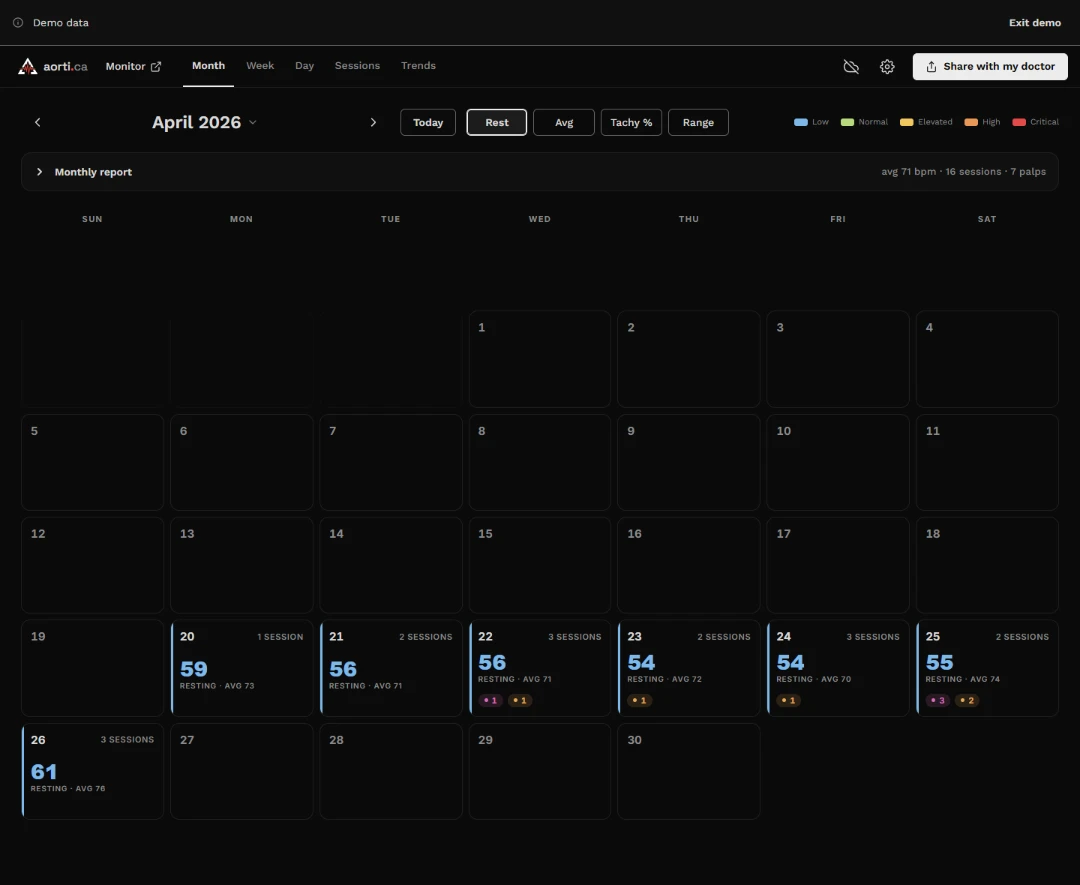Expand the Monthly report section
The image size is (1080, 885).
tap(539, 171)
